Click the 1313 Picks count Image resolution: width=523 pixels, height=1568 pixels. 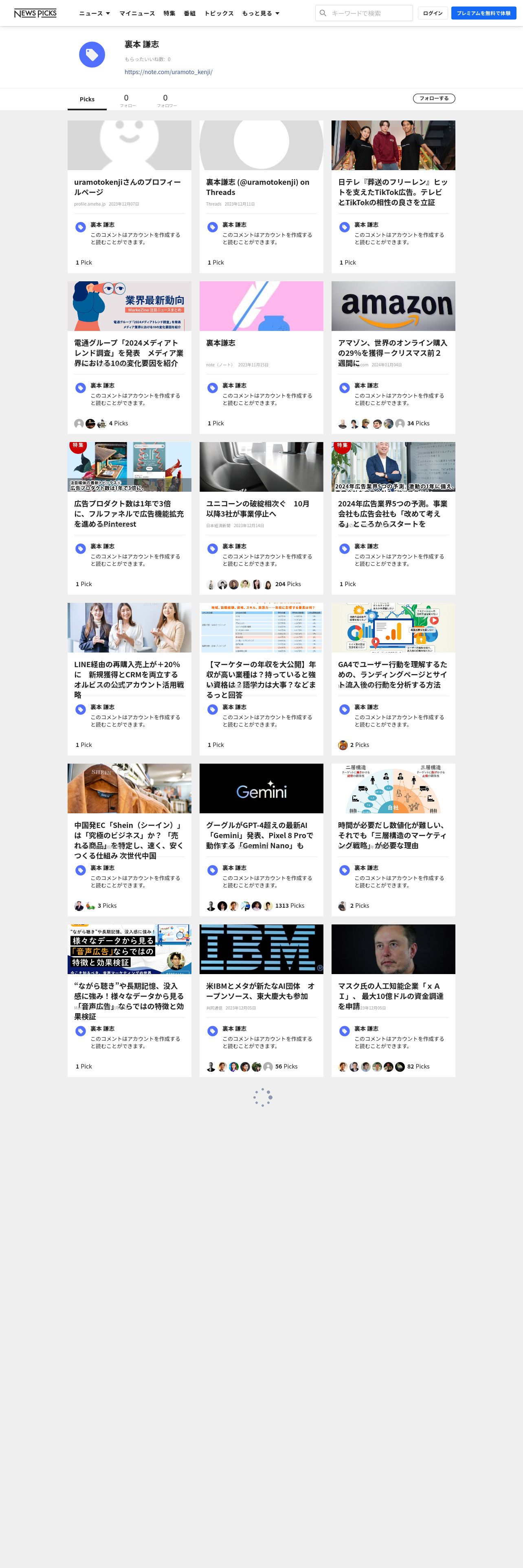290,906
